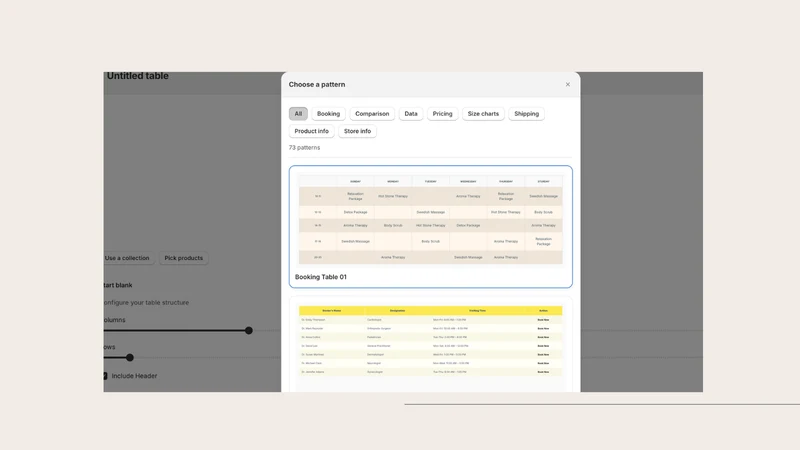The width and height of the screenshot is (800, 450).
Task: Filter patterns by Store info
Action: [x=357, y=131]
